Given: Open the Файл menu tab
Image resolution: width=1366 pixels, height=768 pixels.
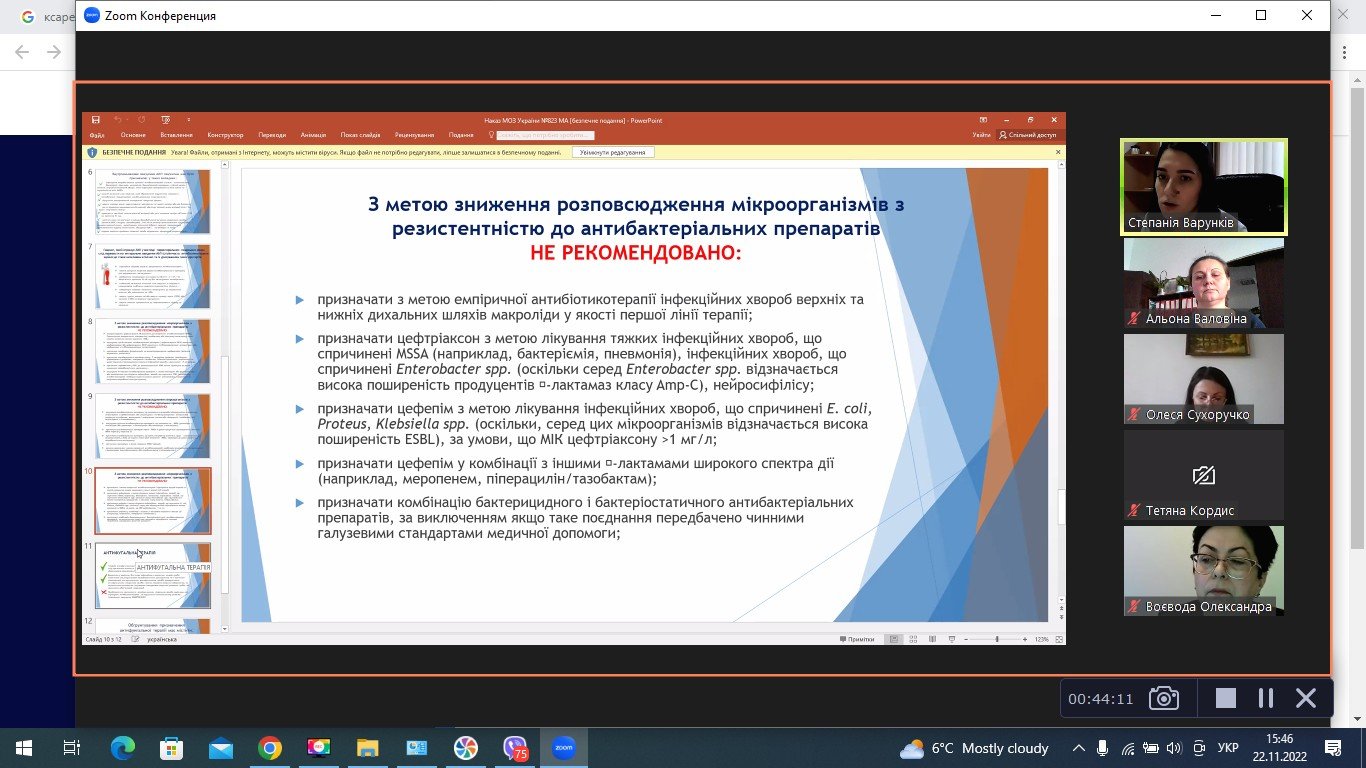Looking at the screenshot, I should (97, 135).
